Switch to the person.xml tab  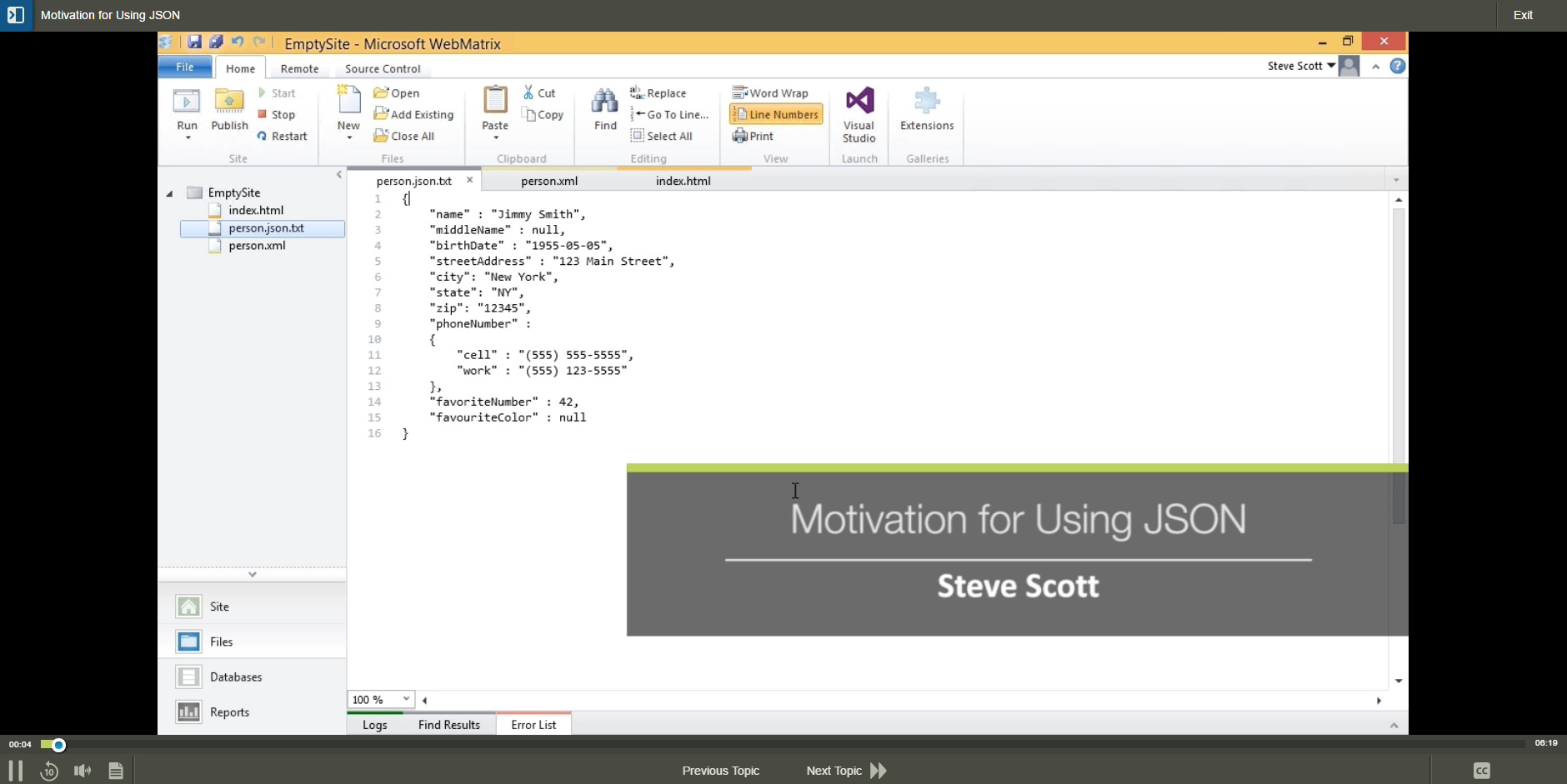tap(548, 181)
